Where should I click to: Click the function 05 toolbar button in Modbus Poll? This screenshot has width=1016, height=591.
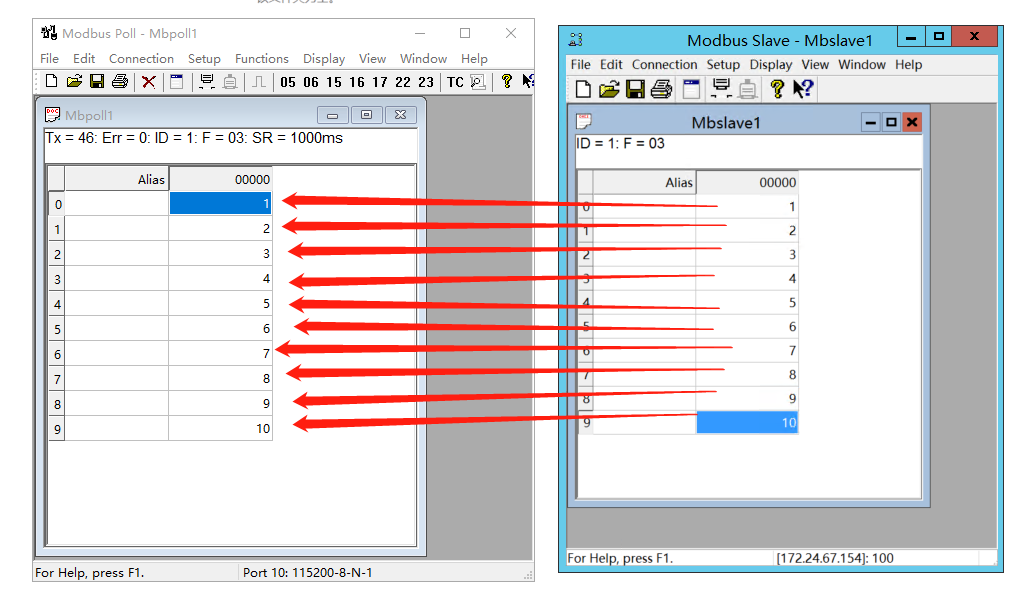(x=288, y=82)
